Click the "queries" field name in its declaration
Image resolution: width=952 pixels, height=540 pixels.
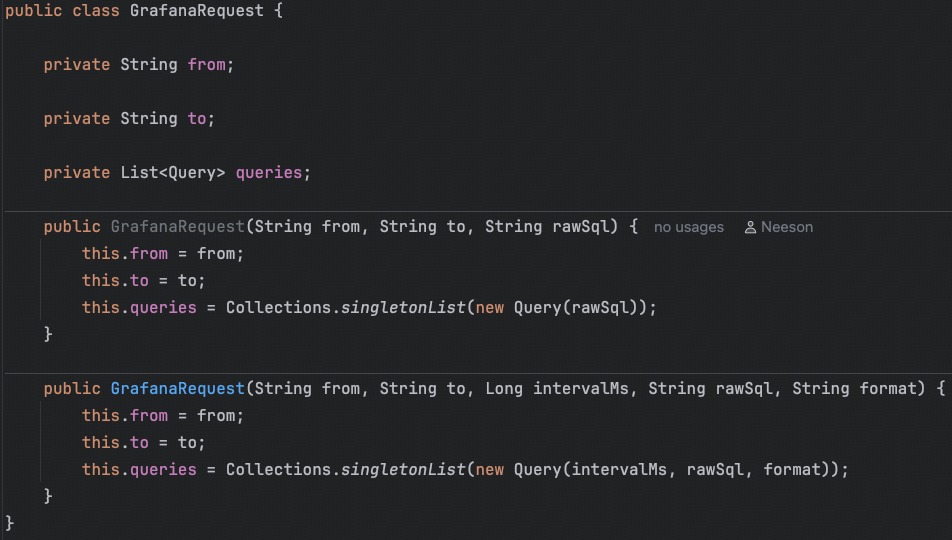(x=269, y=172)
